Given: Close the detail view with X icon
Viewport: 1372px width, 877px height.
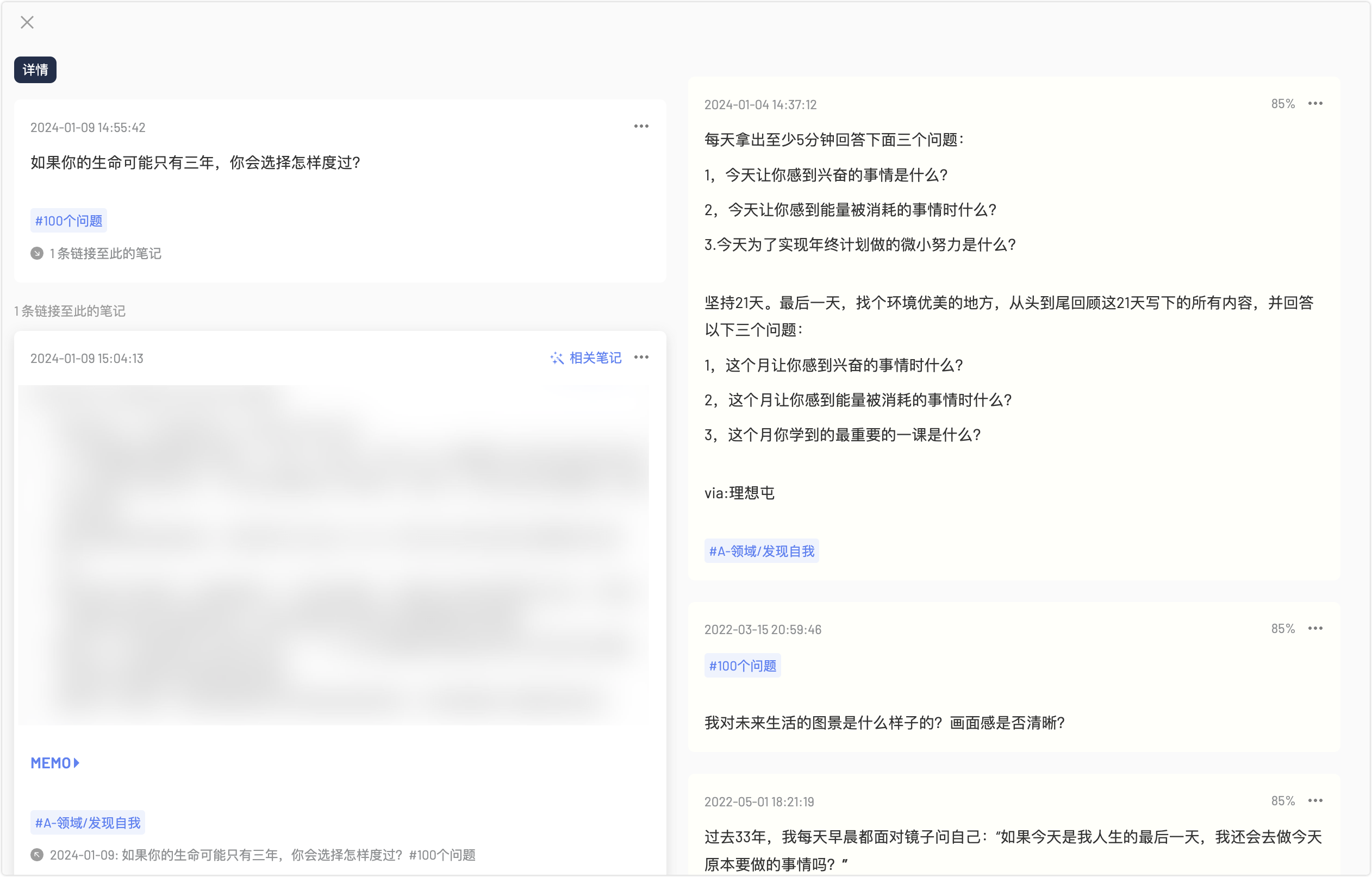Looking at the screenshot, I should tap(27, 23).
